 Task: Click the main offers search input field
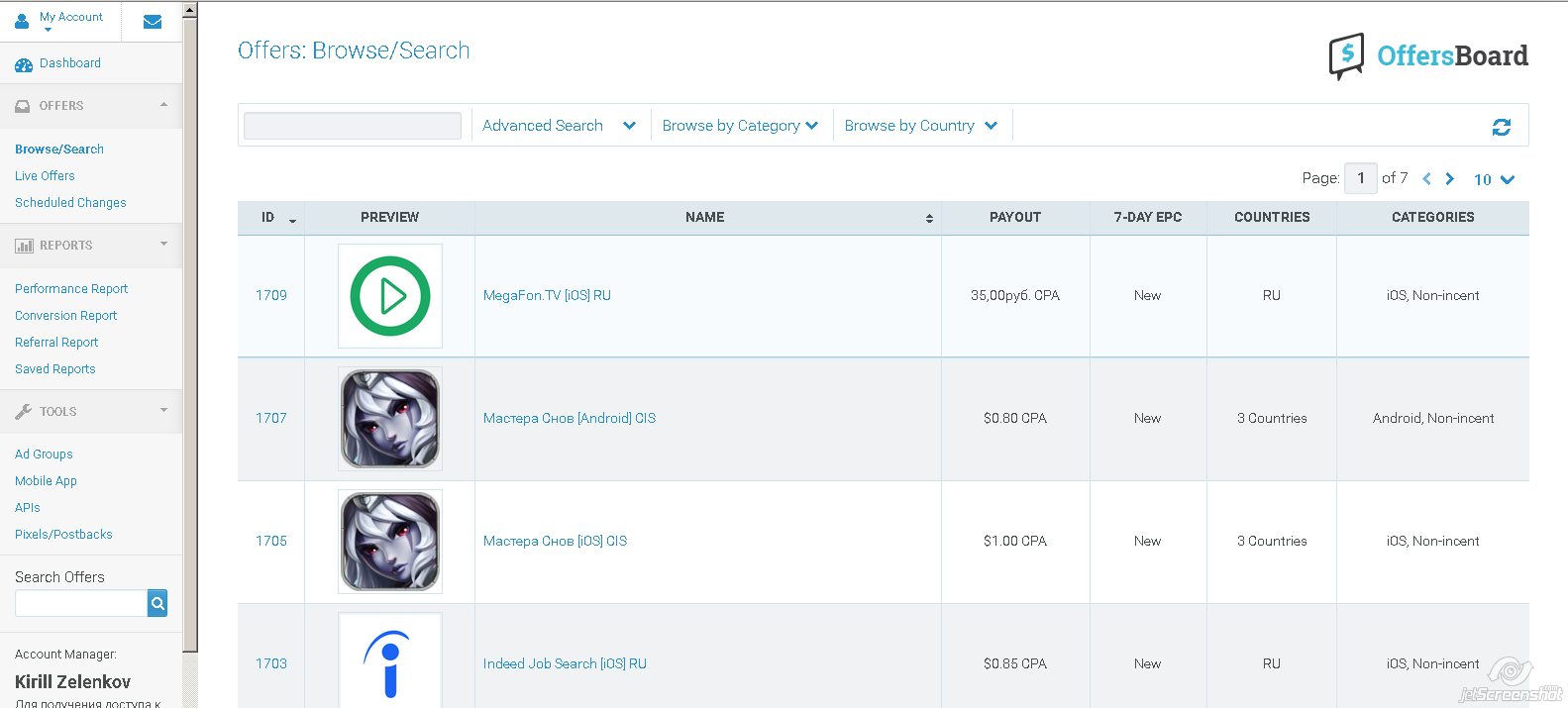pyautogui.click(x=353, y=126)
